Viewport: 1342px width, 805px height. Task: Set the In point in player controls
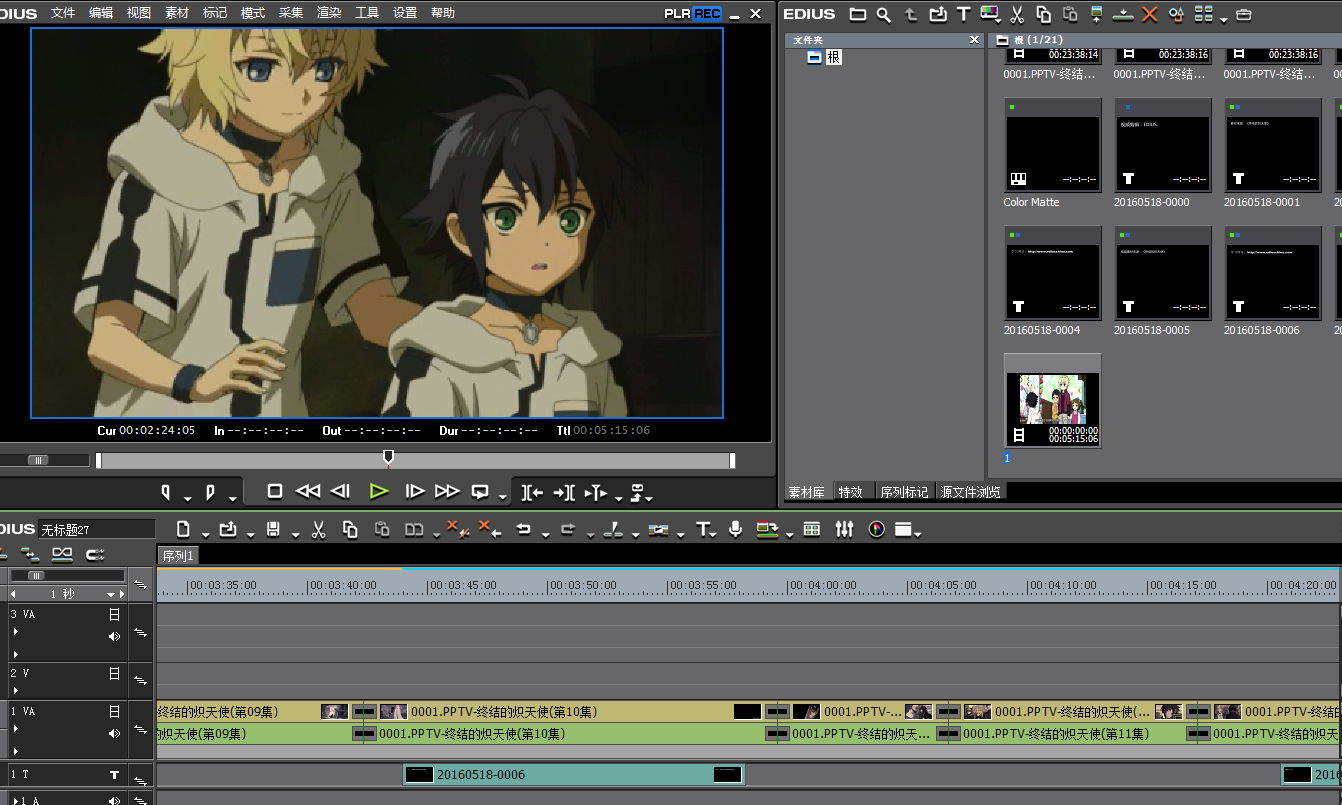click(166, 491)
